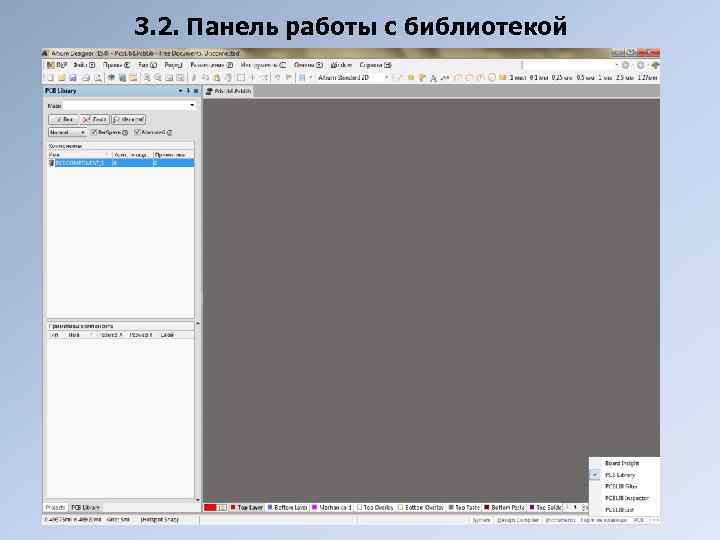Click the LS layer set button
This screenshot has width=720, height=540.
222,507
